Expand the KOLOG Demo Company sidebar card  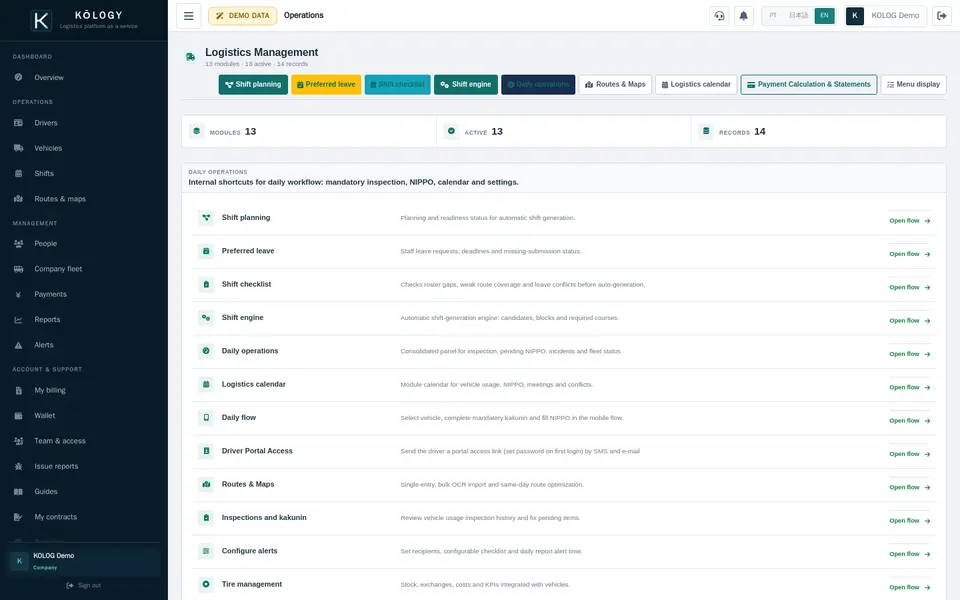(84, 561)
